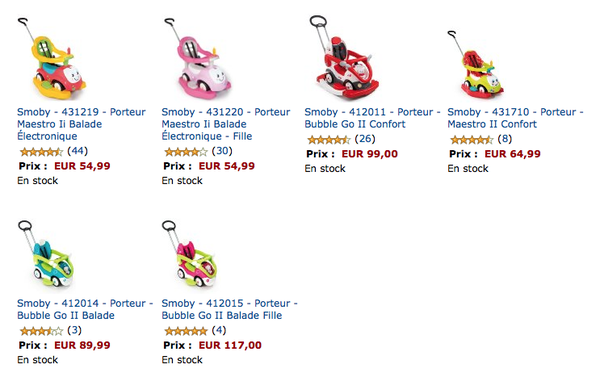
Task: Click the EUR 117,00 price
Action: pos(230,345)
